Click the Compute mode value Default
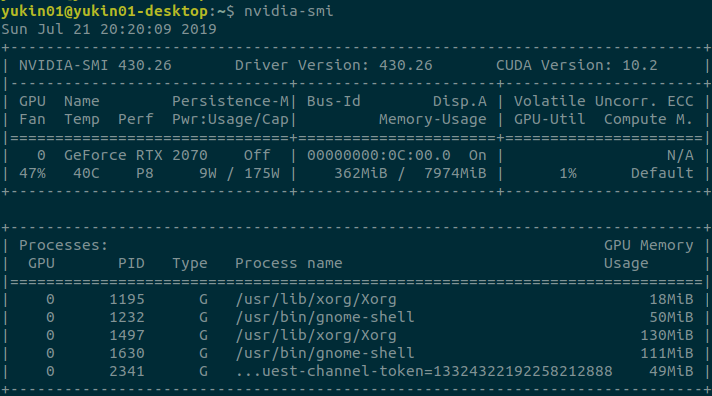Viewport: 712px width, 396px height. pyautogui.click(x=662, y=173)
